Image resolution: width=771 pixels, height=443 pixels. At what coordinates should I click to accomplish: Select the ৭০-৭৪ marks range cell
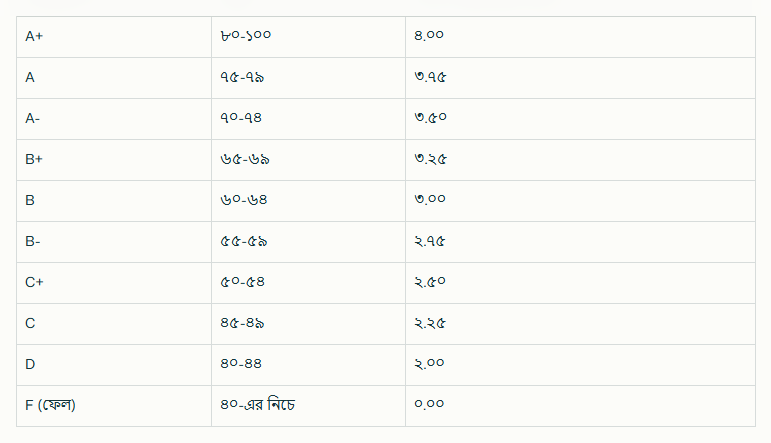242,118
